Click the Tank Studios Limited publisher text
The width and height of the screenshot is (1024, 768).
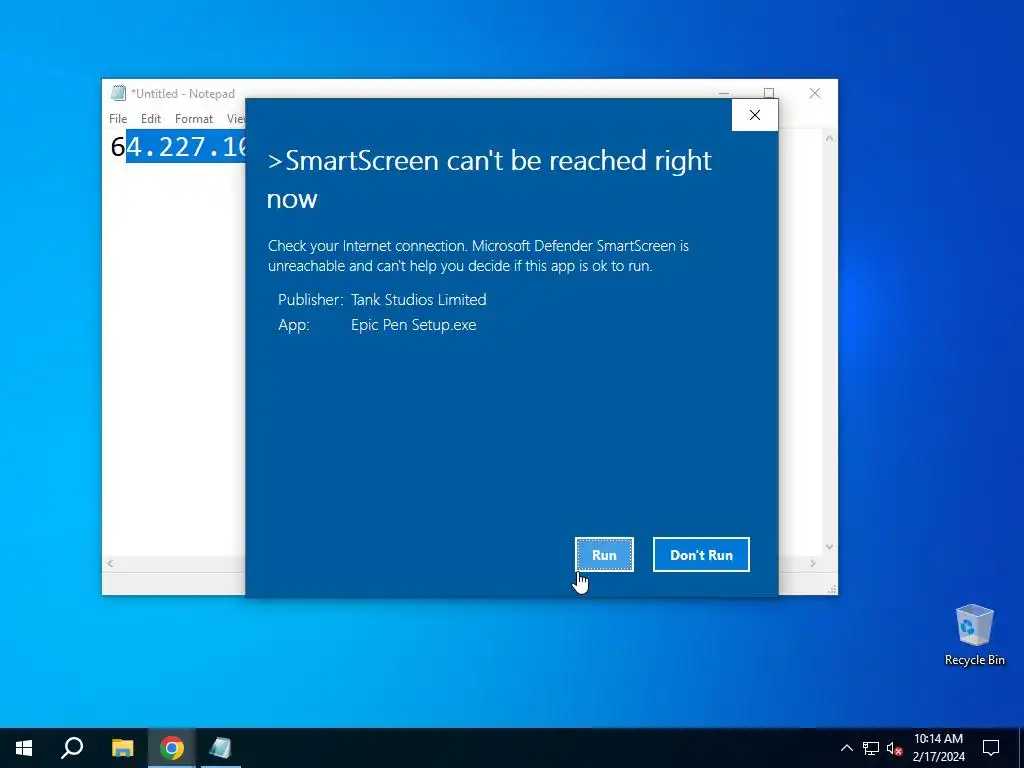point(419,300)
